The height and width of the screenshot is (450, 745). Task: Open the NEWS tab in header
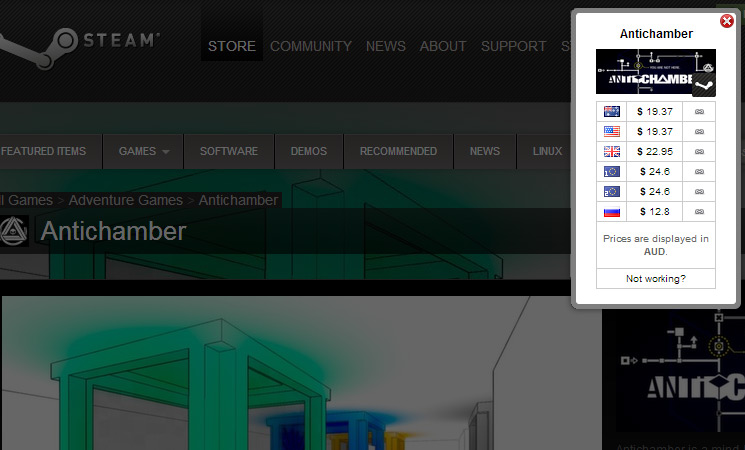pos(385,46)
